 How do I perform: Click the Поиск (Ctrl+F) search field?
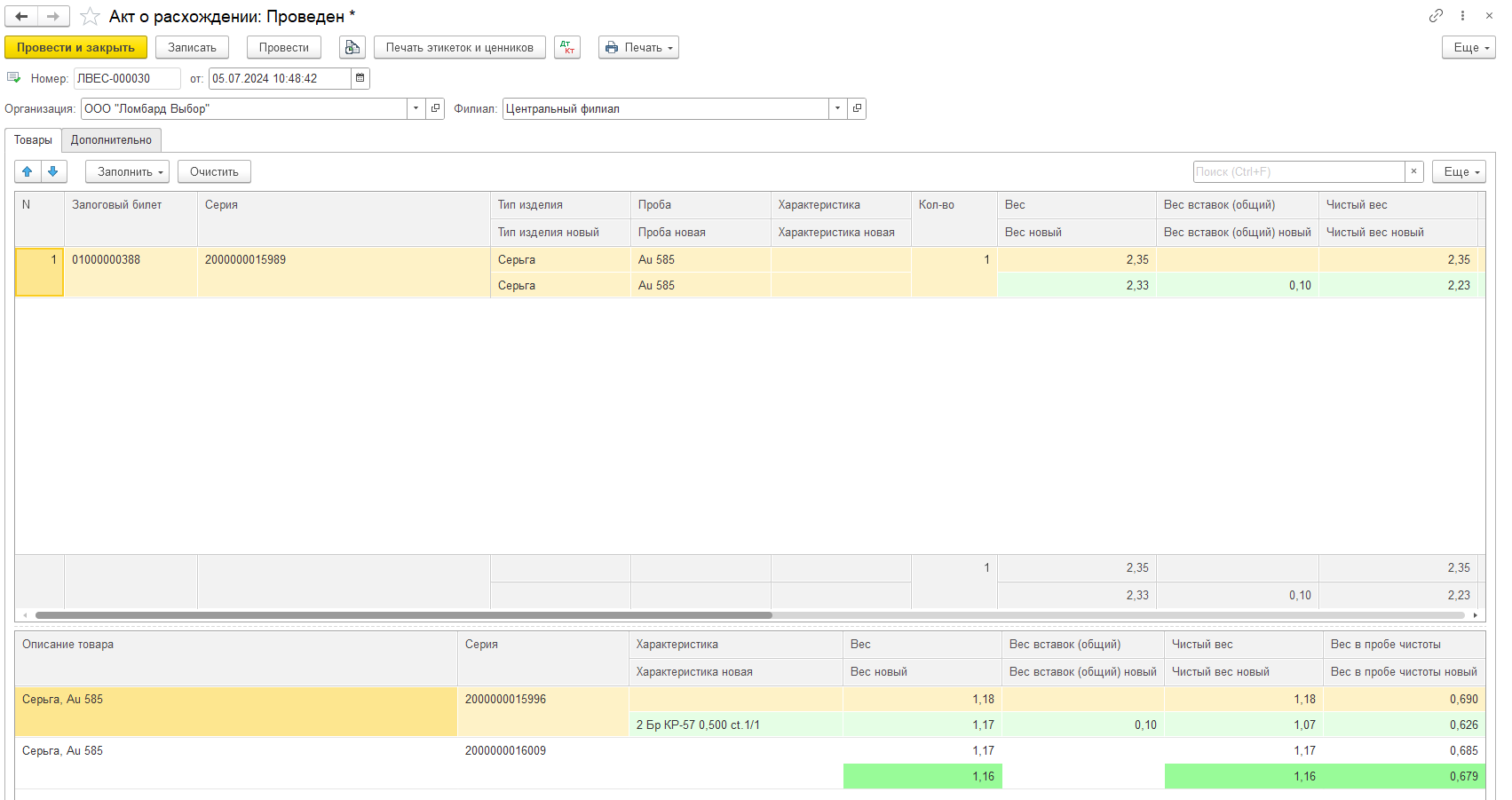tap(1299, 171)
